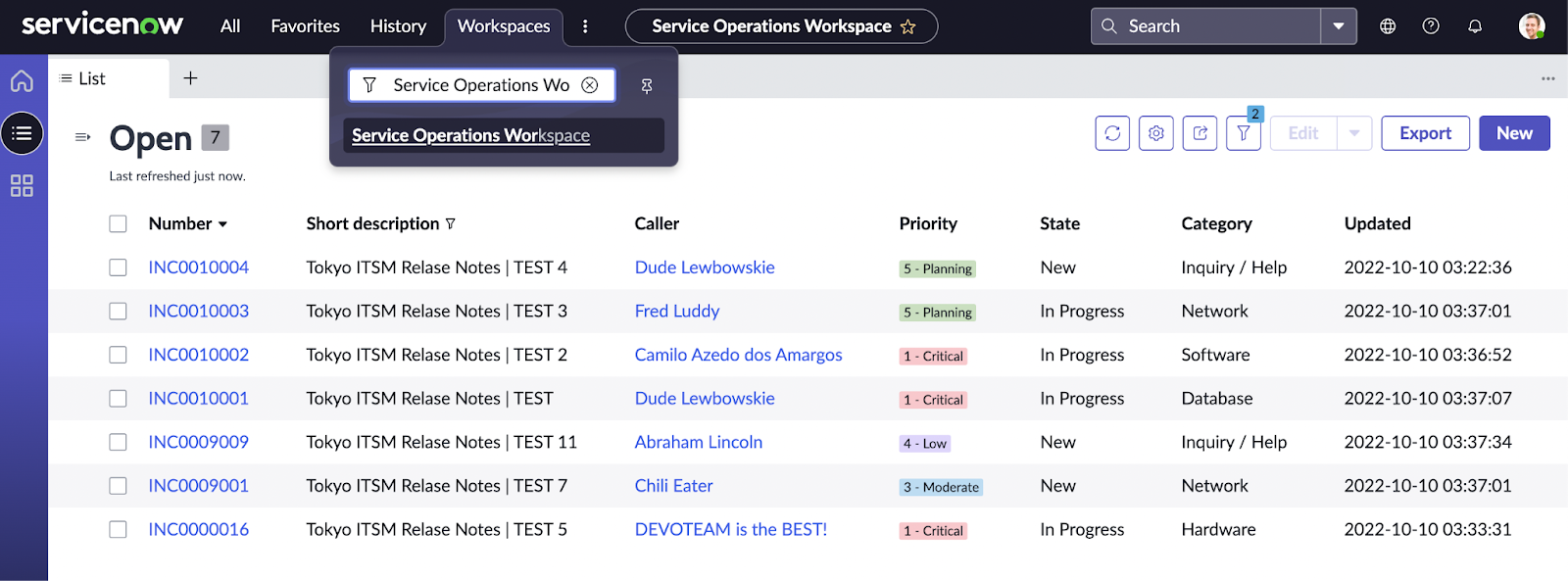Open list filter with 2 badge
This screenshot has width=1568, height=581.
[1244, 133]
